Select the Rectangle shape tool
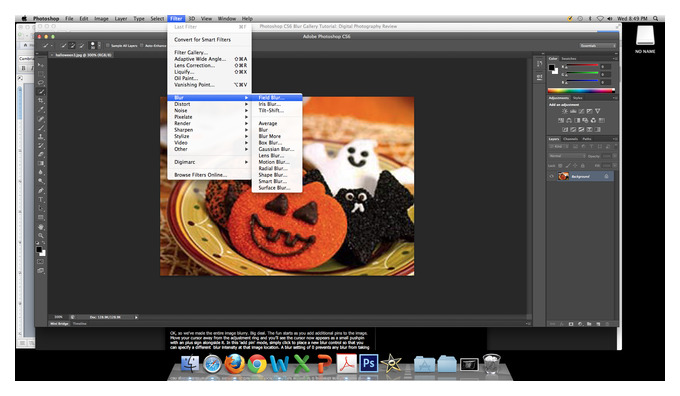 pos(41,217)
